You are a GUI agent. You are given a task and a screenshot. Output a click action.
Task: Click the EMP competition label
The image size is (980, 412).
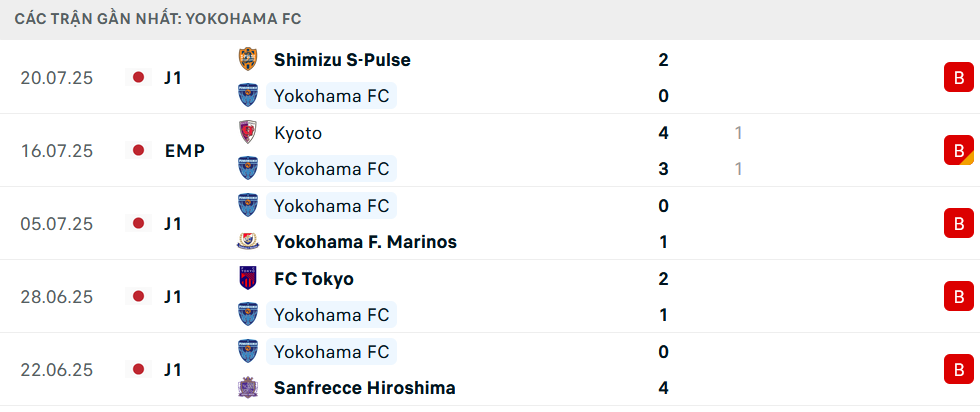185,151
